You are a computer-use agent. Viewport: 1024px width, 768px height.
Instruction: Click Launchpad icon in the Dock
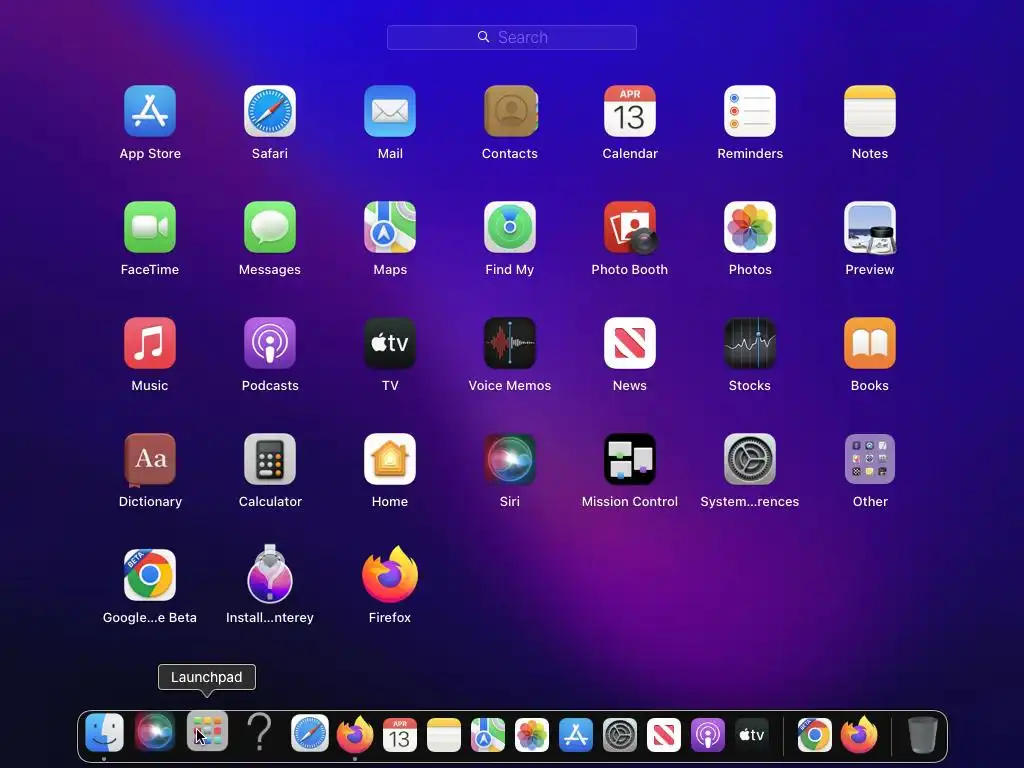click(207, 731)
